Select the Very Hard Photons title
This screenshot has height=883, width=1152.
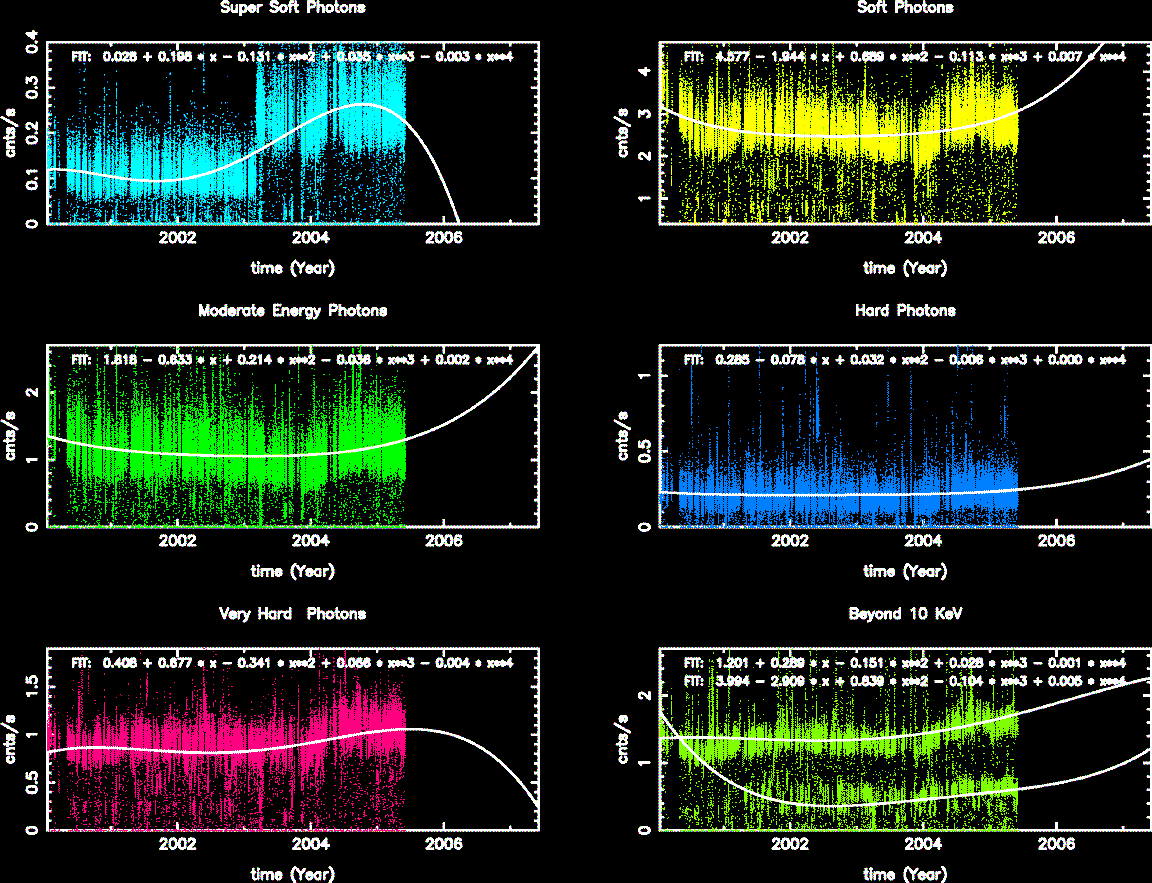pyautogui.click(x=292, y=614)
